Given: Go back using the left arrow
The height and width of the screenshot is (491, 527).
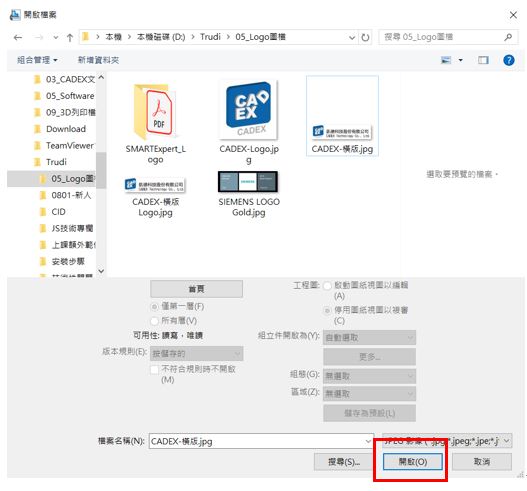Looking at the screenshot, I should pos(18,37).
